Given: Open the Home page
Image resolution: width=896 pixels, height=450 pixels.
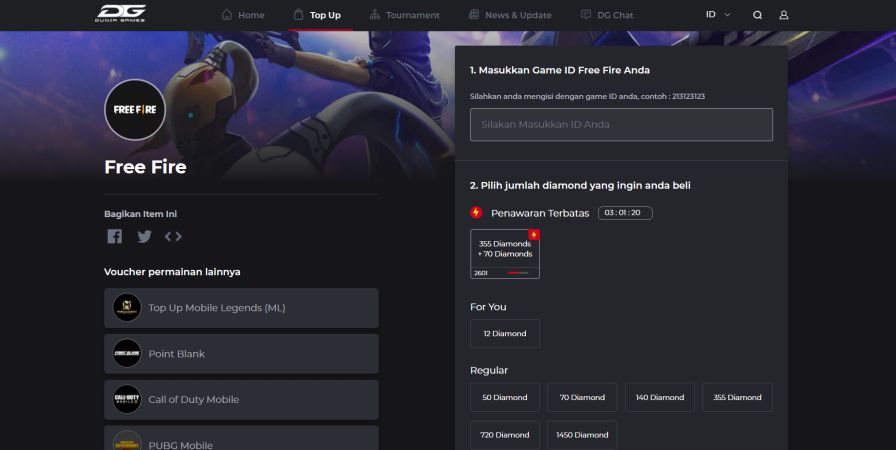Looking at the screenshot, I should [243, 15].
